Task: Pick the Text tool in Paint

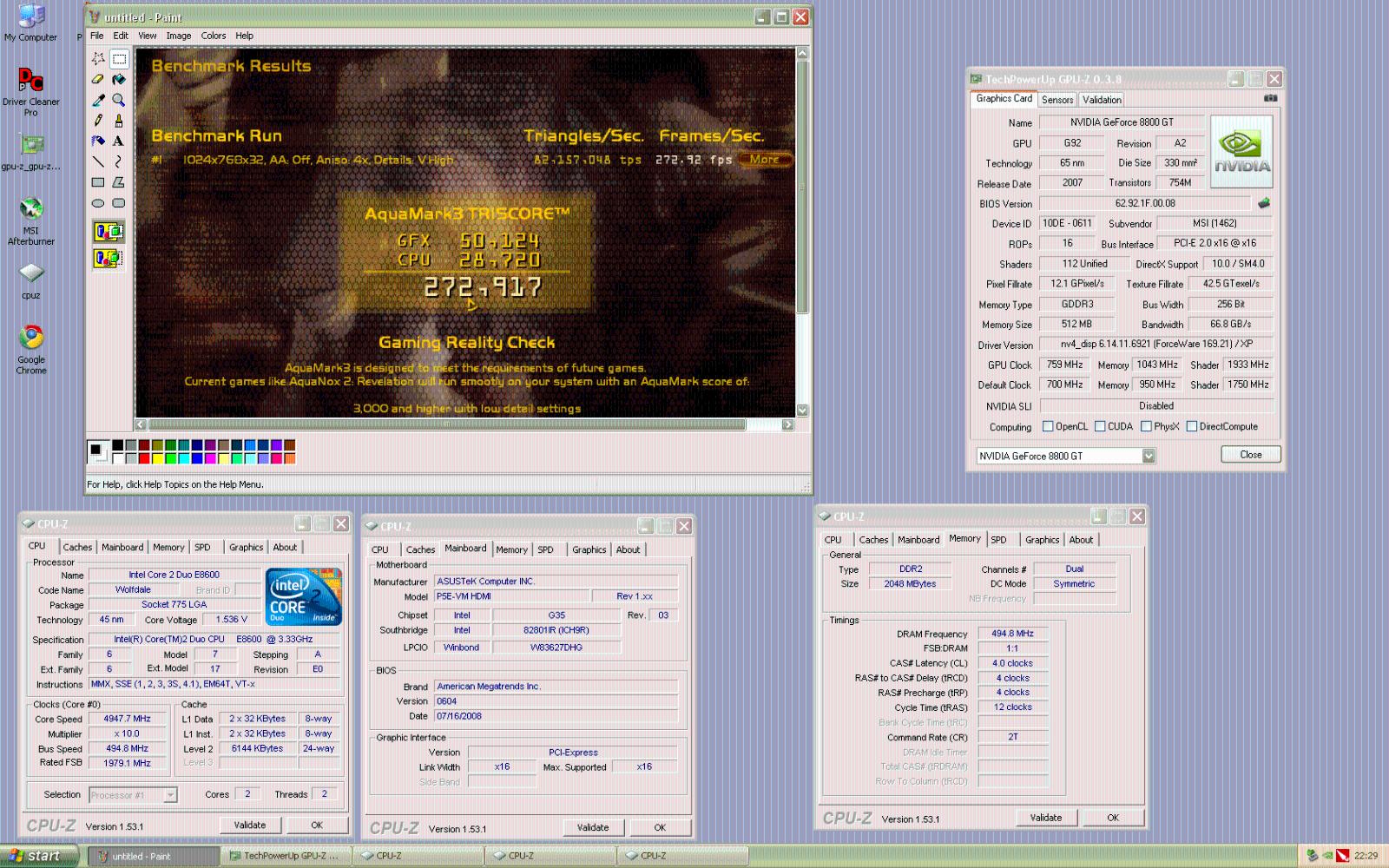Action: tap(119, 141)
